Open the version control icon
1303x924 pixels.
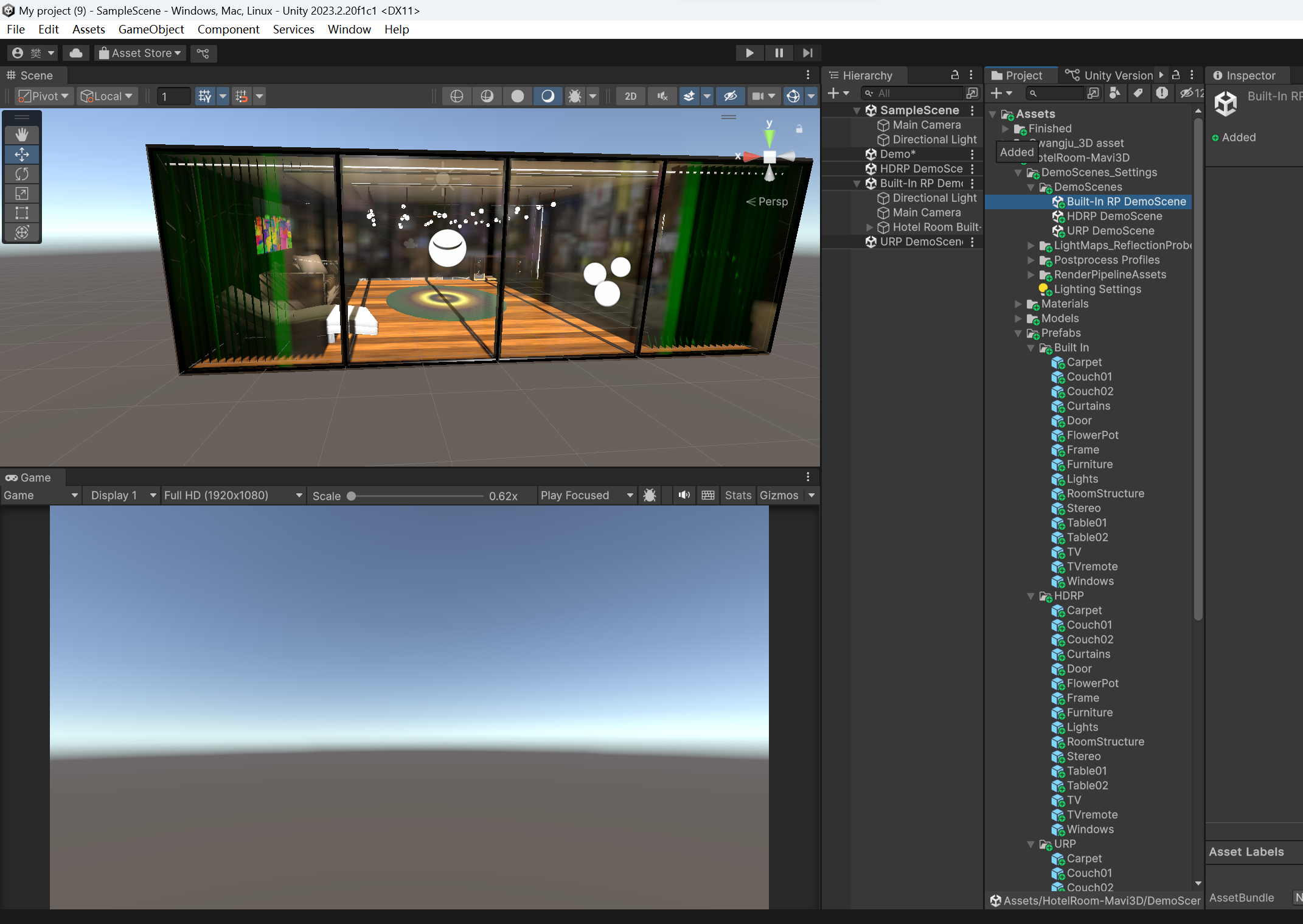(203, 53)
